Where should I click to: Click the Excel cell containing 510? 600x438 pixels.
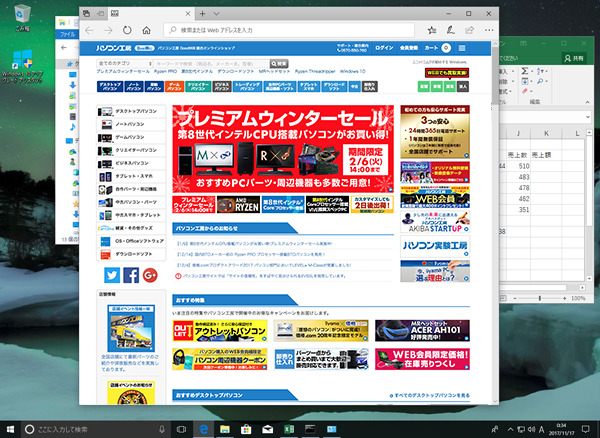(x=518, y=166)
